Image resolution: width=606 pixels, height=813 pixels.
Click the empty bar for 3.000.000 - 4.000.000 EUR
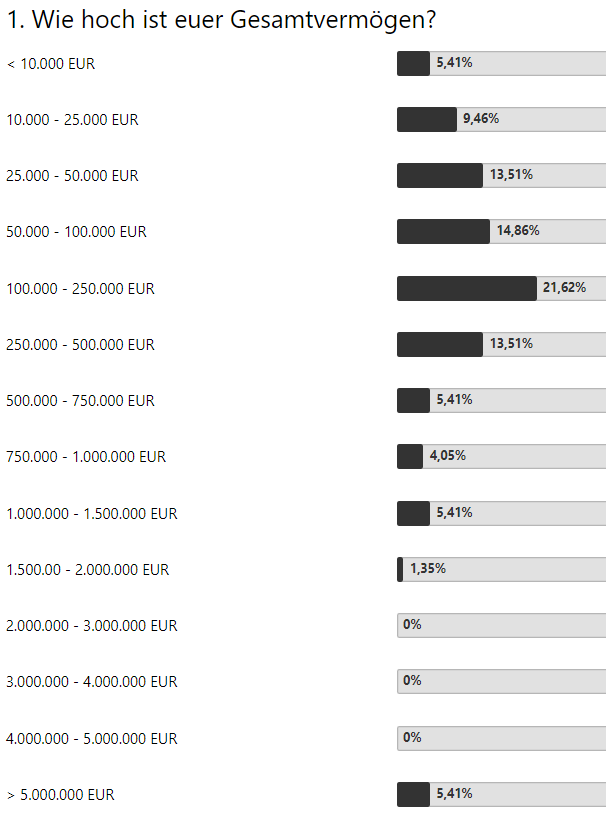[501, 681]
